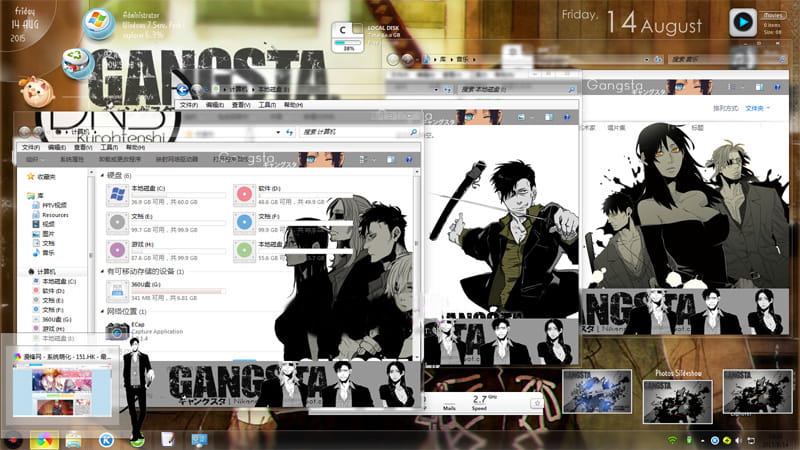Open the purple 游戏 (H:) drive icon
800x450 pixels.
[x=117, y=251]
